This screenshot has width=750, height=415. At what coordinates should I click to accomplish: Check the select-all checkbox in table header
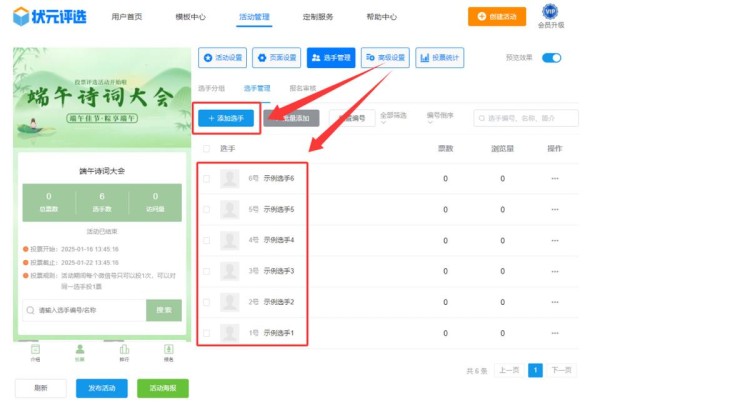[x=206, y=149]
